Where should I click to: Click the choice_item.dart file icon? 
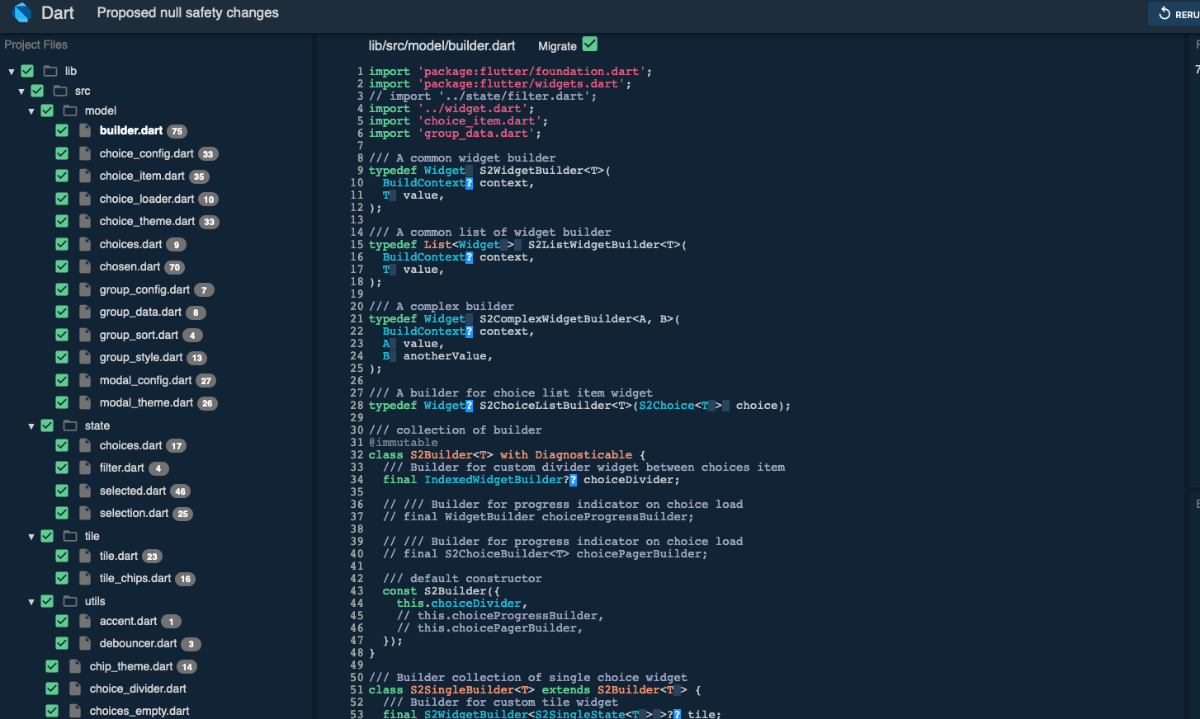pos(85,176)
